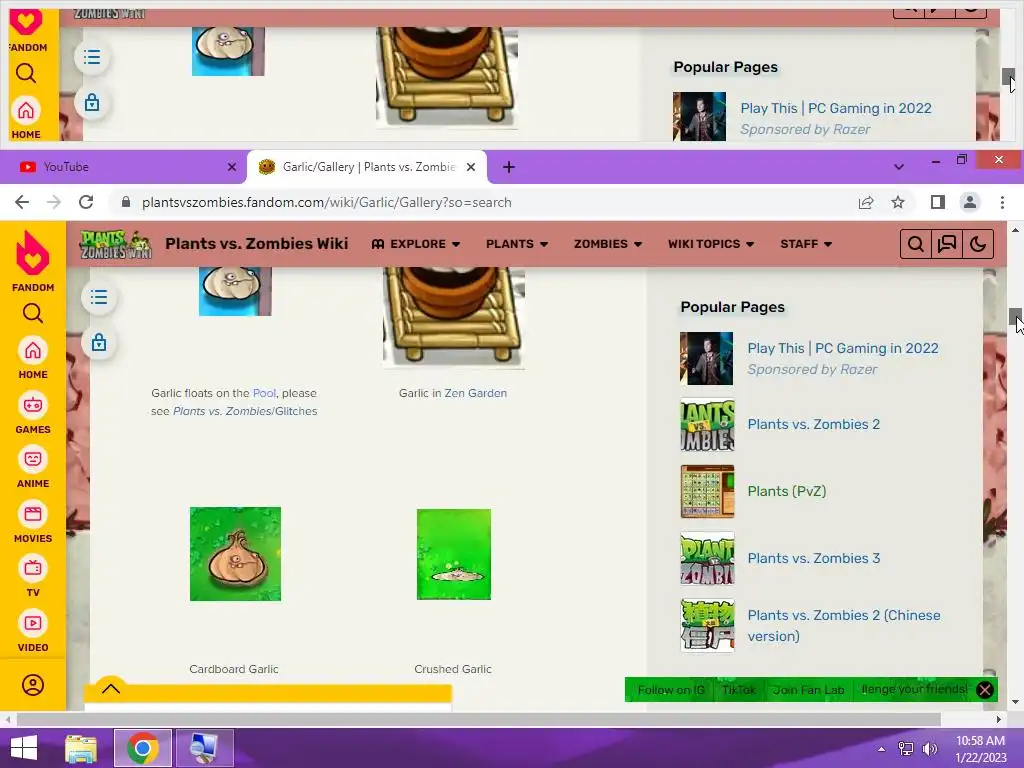View site information via padlock icon
Viewport: 1024px width, 768px height.
(126, 202)
